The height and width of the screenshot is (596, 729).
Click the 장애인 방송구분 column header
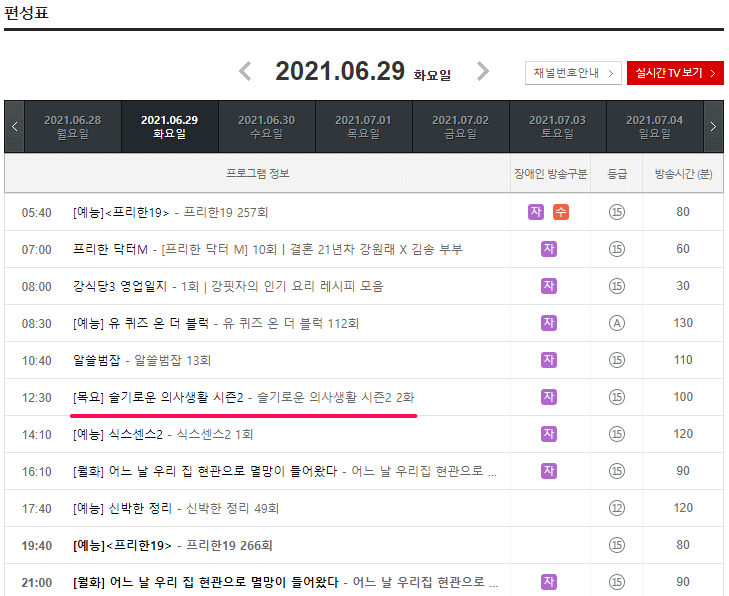click(550, 173)
